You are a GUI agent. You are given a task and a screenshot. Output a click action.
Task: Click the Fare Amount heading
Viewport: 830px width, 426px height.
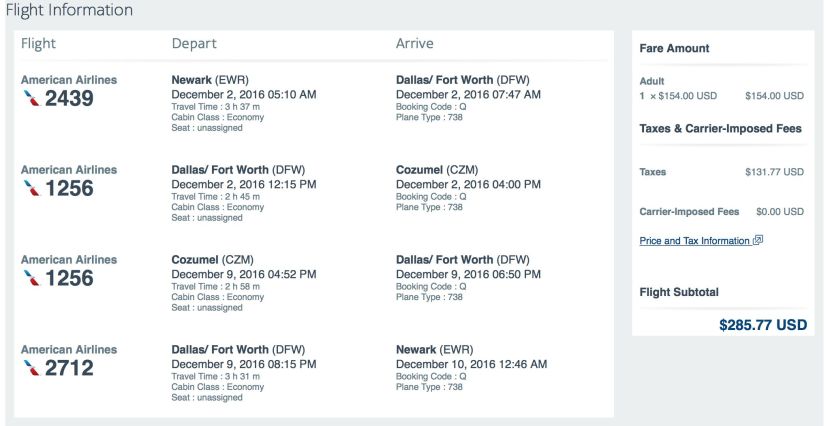[674, 48]
